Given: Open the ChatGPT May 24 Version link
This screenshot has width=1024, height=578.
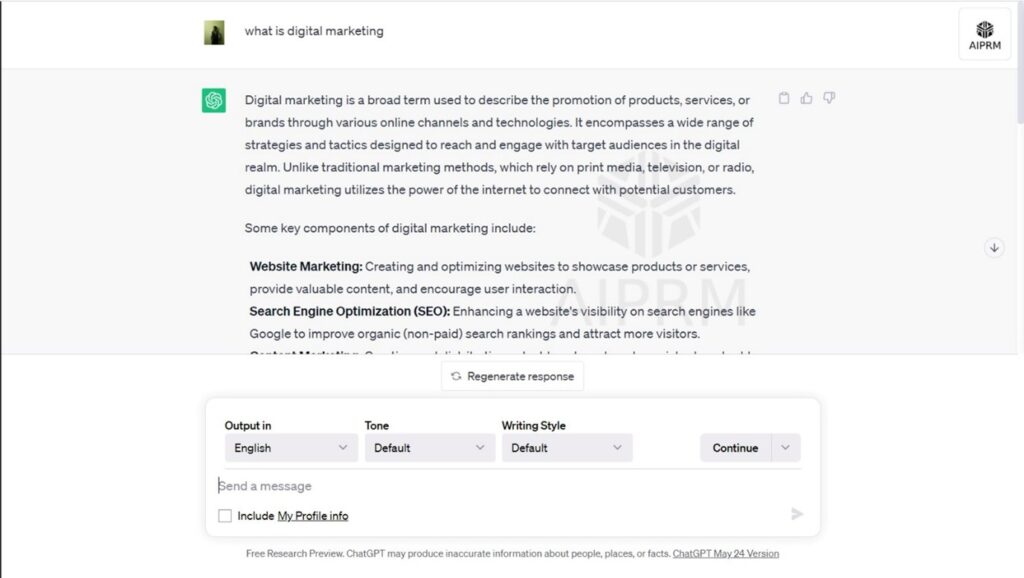Looking at the screenshot, I should 726,553.
